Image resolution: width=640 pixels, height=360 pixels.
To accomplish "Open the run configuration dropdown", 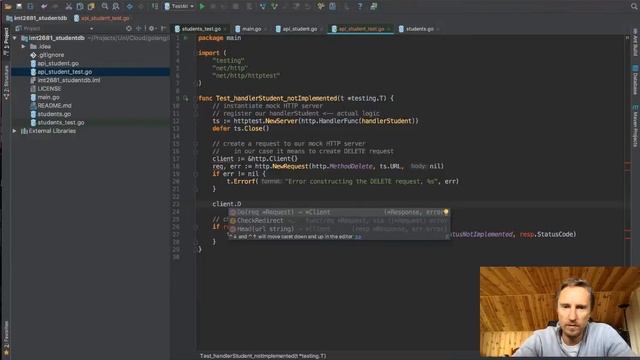I will pos(180,7).
